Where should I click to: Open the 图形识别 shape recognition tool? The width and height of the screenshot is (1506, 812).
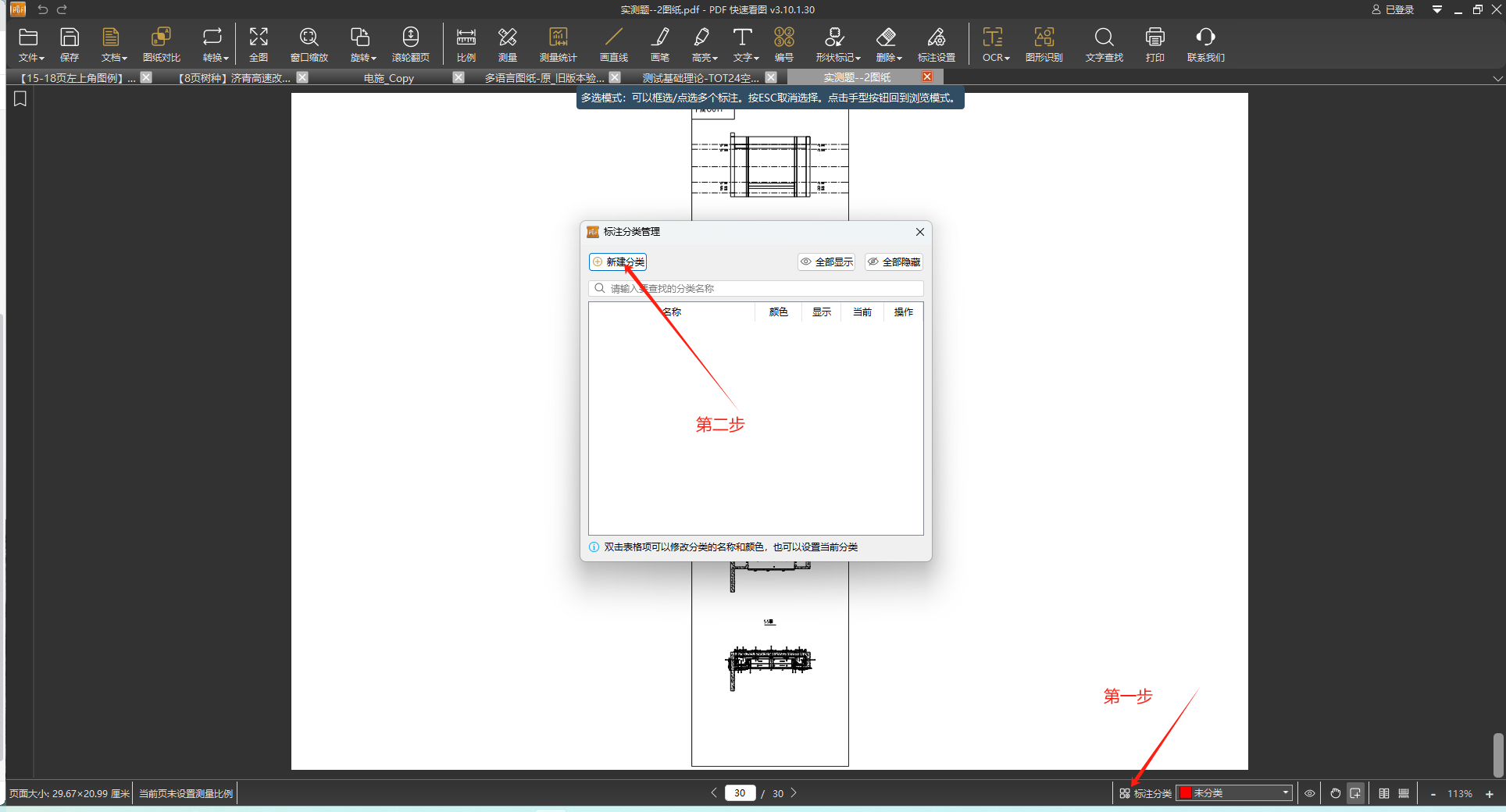tap(1044, 45)
